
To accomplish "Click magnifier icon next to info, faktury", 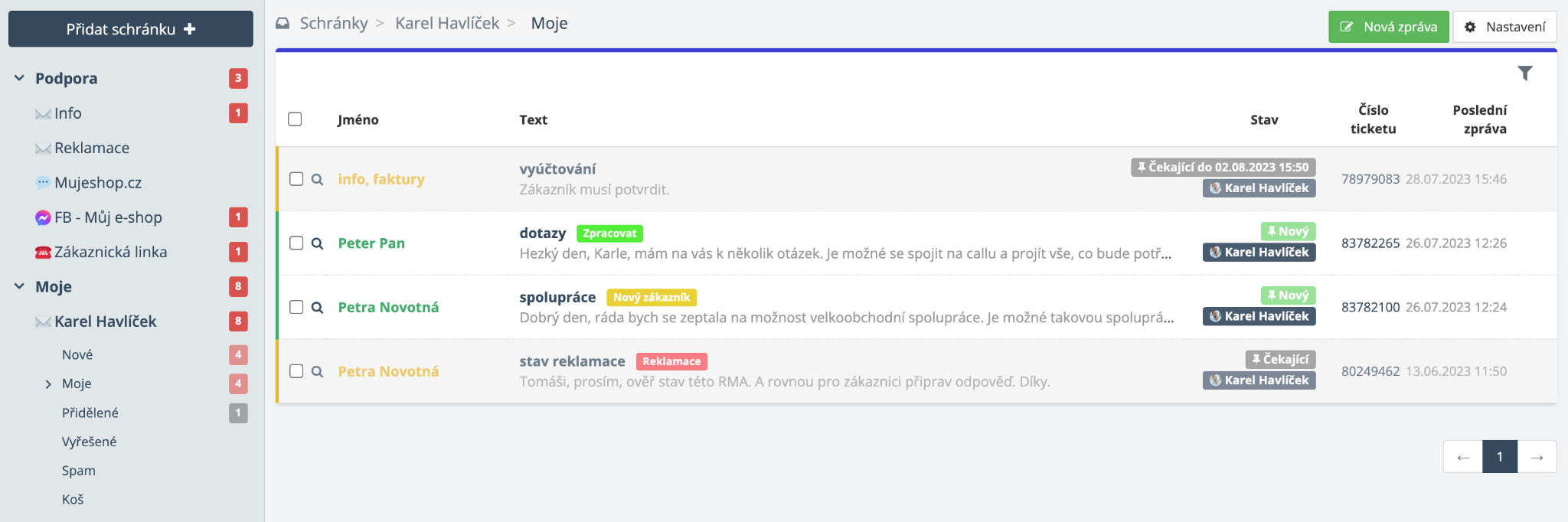I will [x=317, y=179].
